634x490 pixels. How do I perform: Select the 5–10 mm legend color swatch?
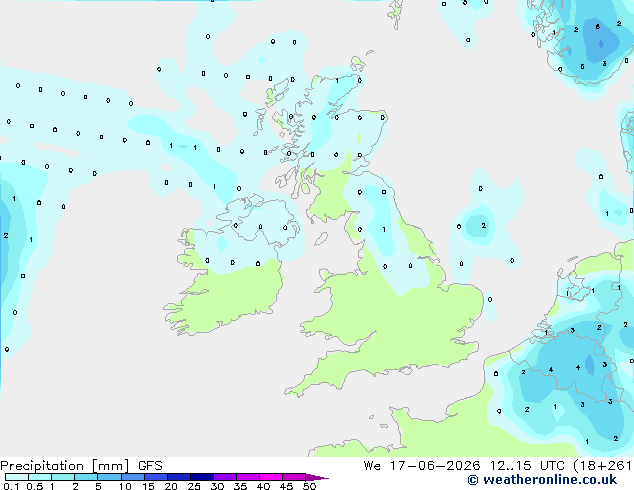tap(109, 477)
